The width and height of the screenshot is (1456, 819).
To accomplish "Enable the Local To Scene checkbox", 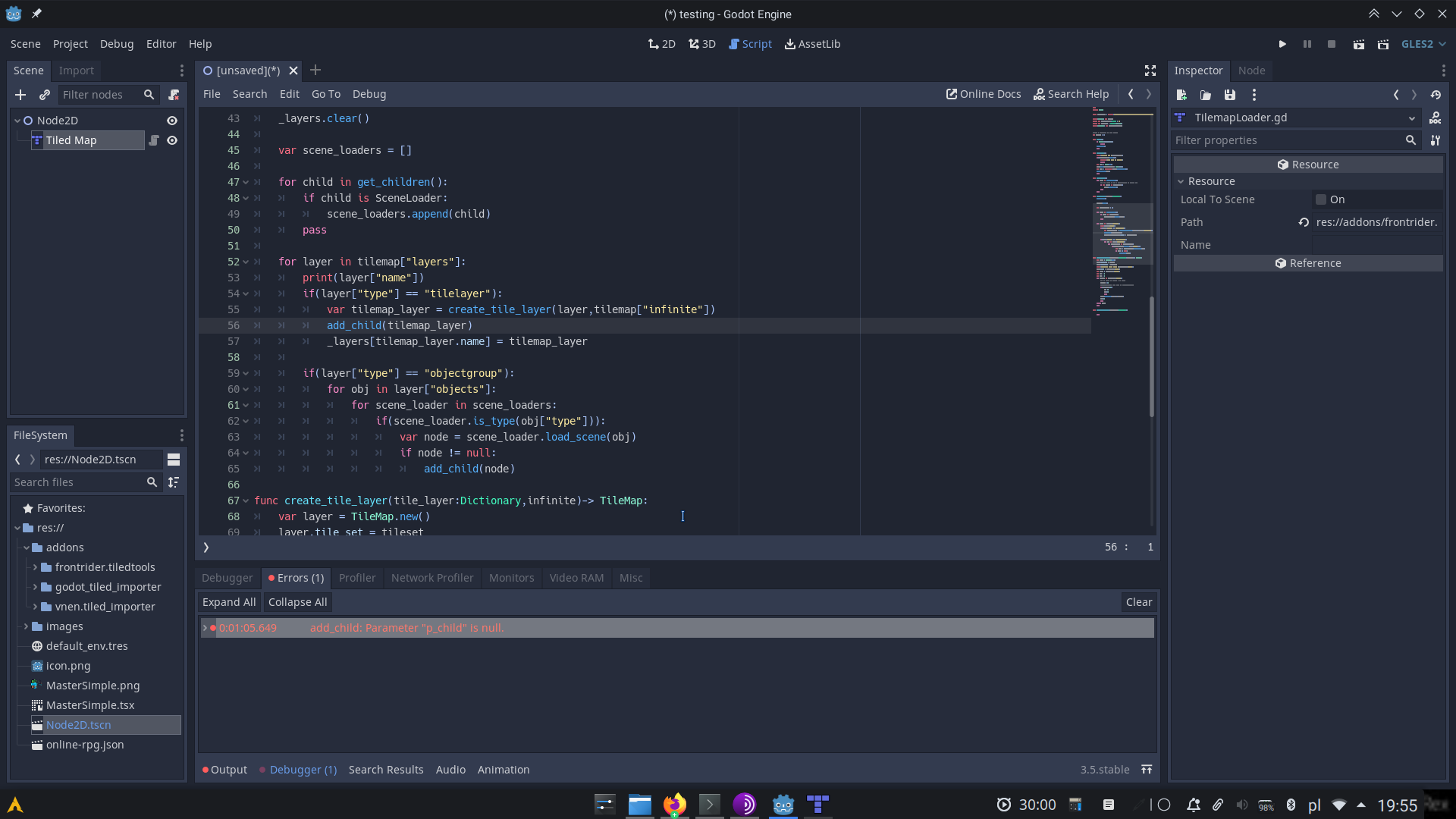I will click(1323, 199).
